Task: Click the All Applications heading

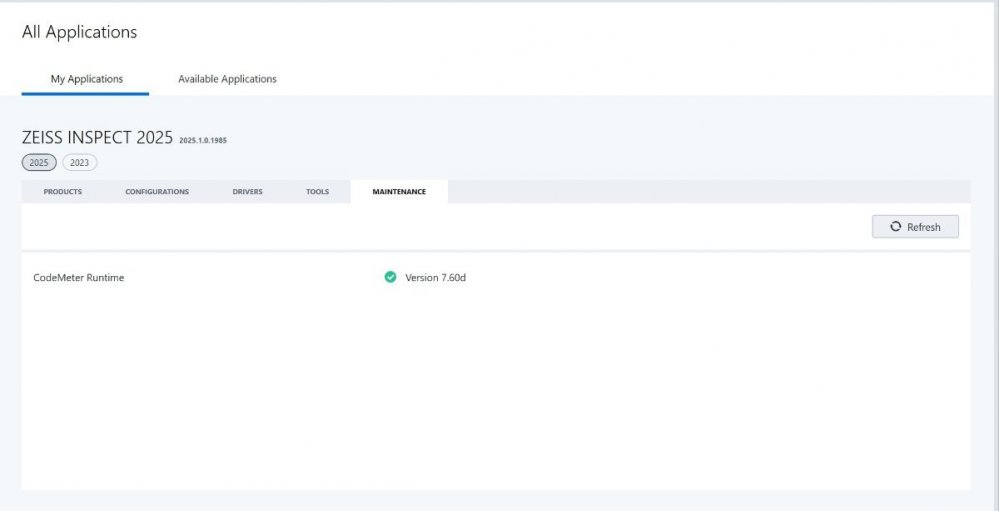Action: point(79,32)
